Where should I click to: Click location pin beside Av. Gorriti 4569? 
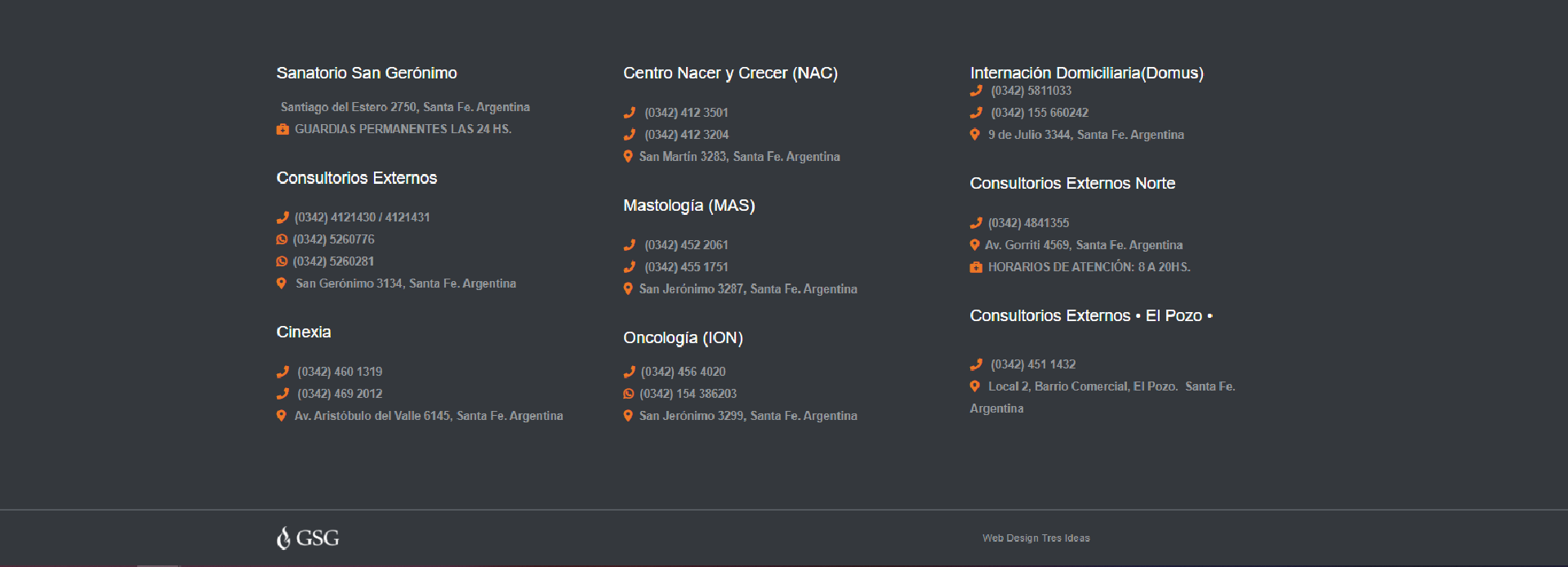974,245
